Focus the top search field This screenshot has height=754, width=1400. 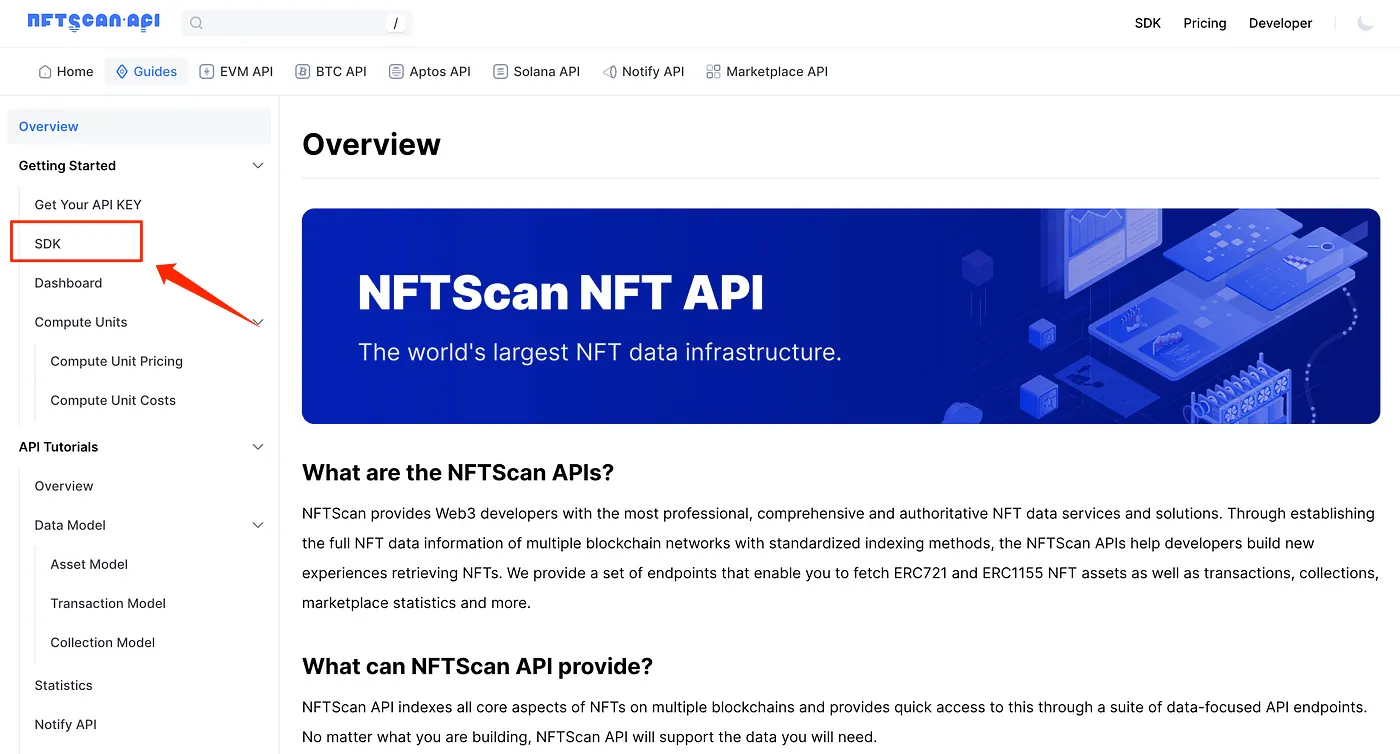point(297,23)
